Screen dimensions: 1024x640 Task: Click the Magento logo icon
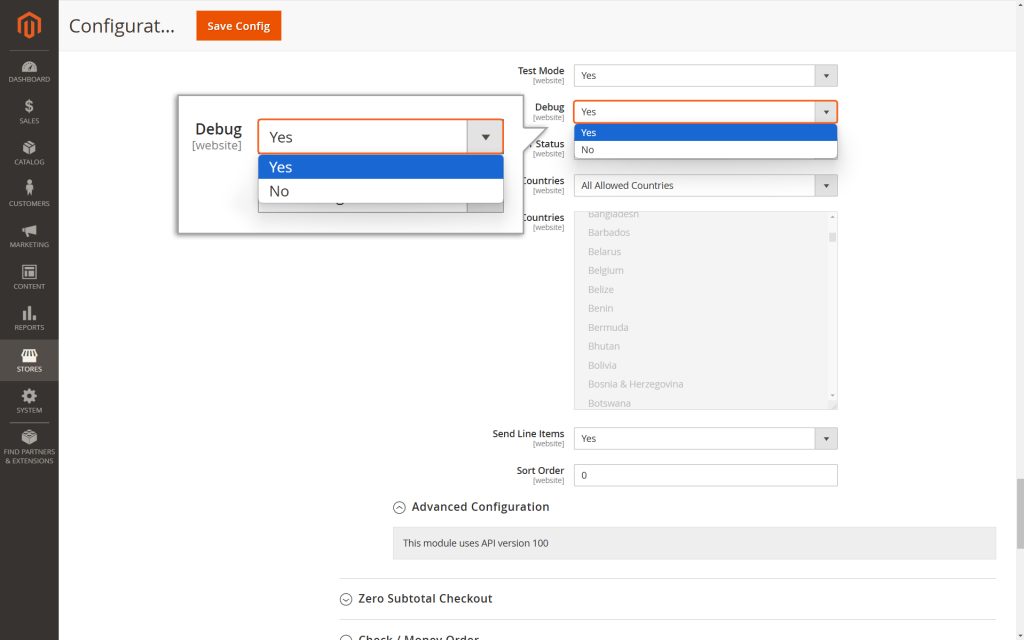tap(29, 25)
